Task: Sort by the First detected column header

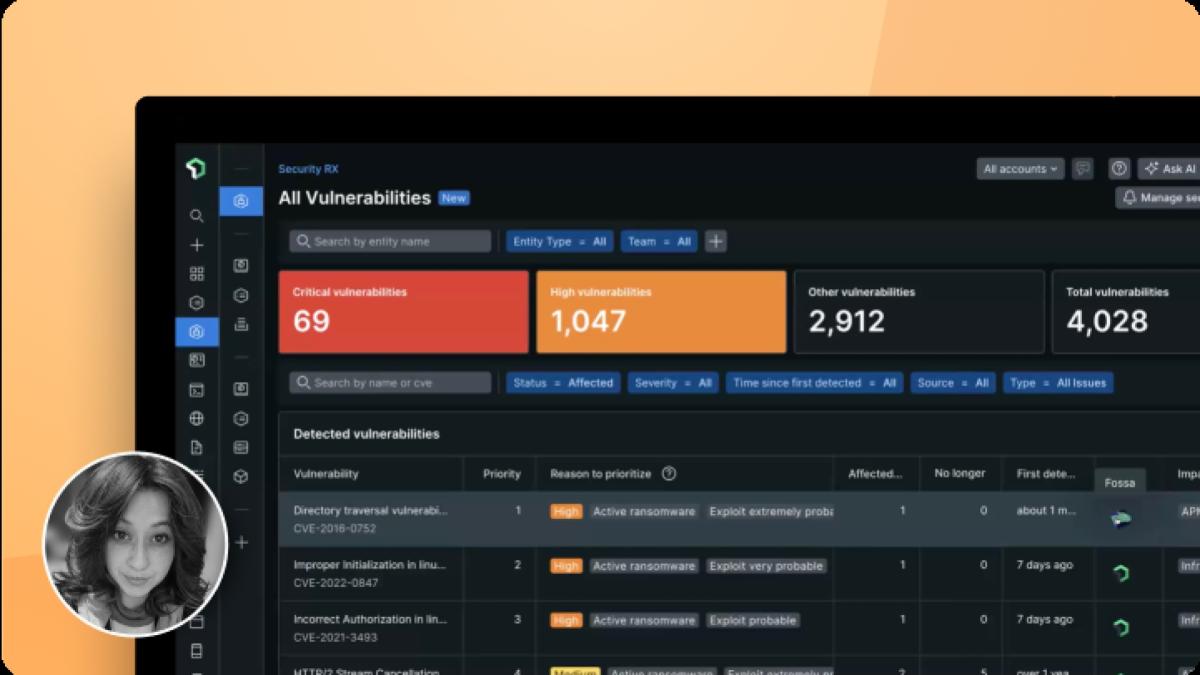Action: [1046, 474]
